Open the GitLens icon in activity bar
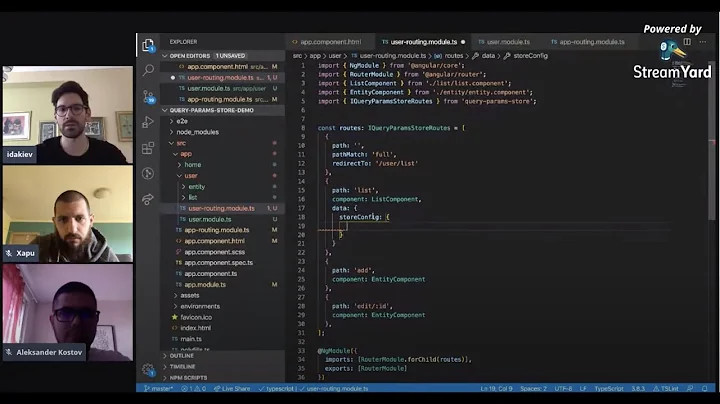 click(x=148, y=173)
